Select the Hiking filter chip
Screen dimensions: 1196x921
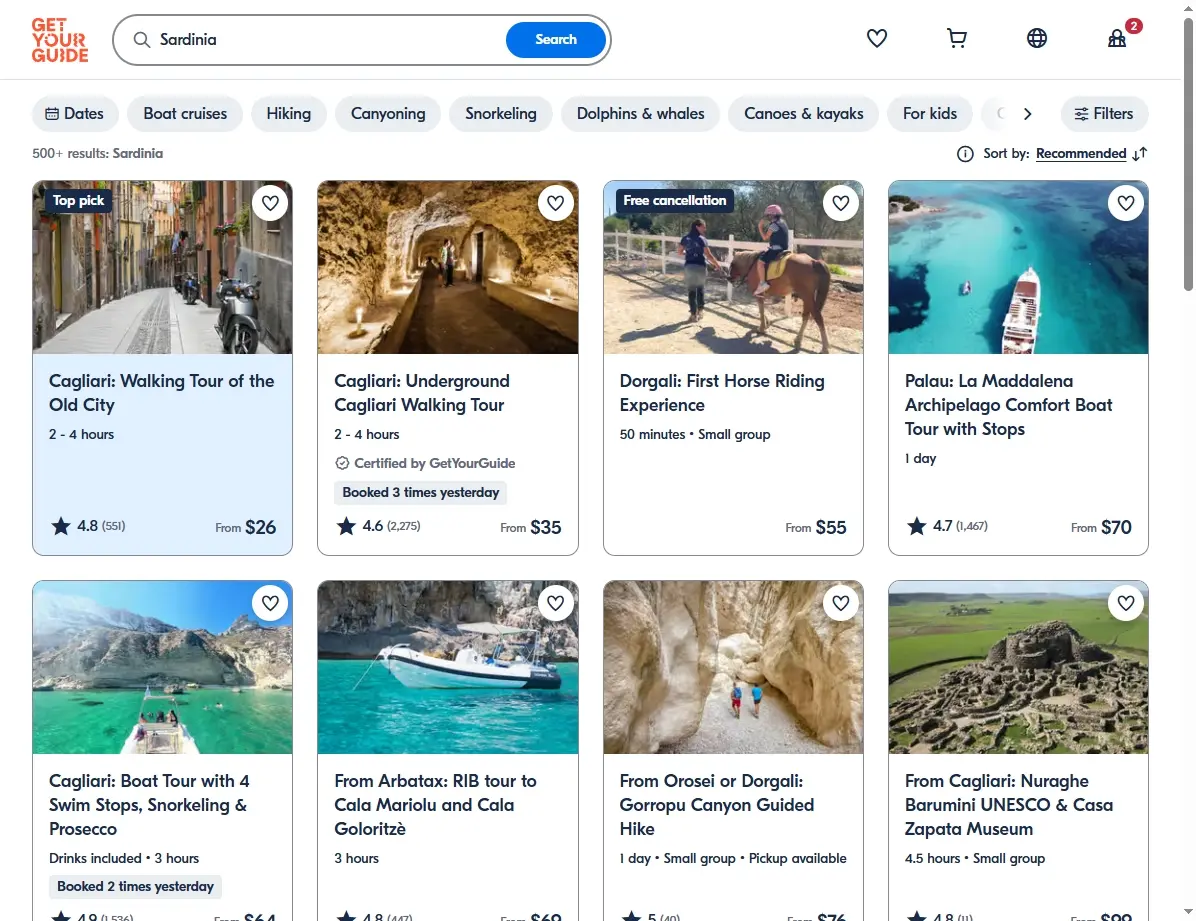click(x=289, y=114)
